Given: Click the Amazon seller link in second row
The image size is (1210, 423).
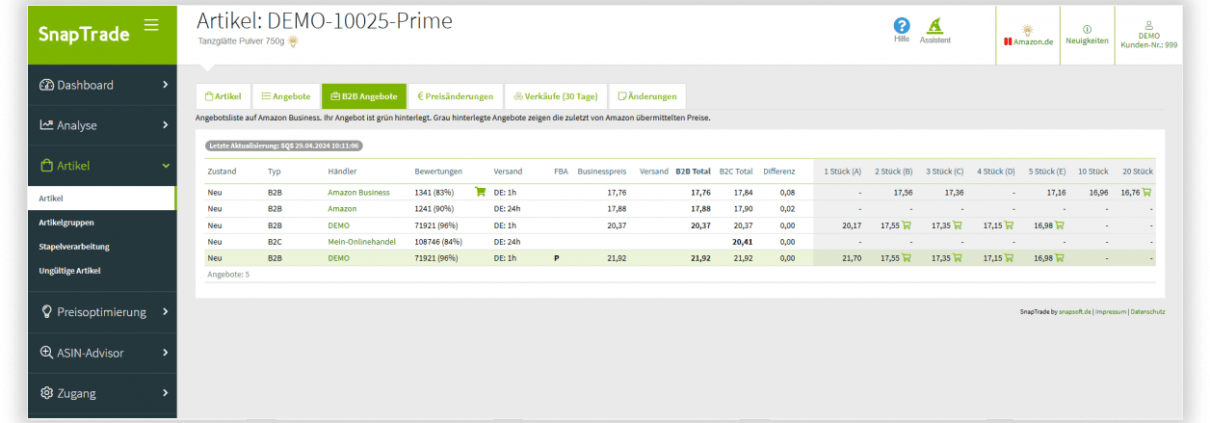Looking at the screenshot, I should coord(343,208).
